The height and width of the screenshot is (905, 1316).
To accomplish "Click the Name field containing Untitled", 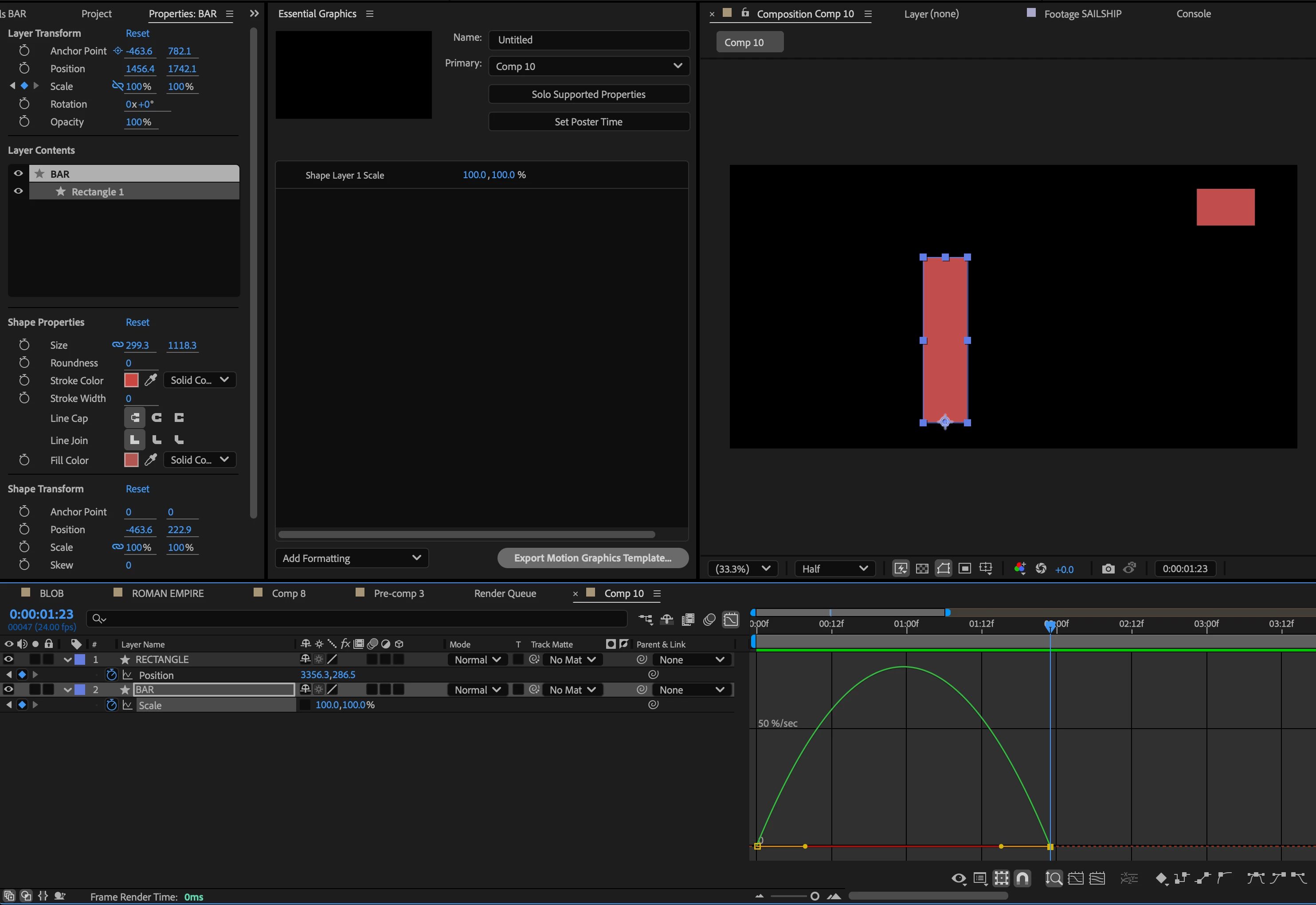I will pyautogui.click(x=589, y=40).
